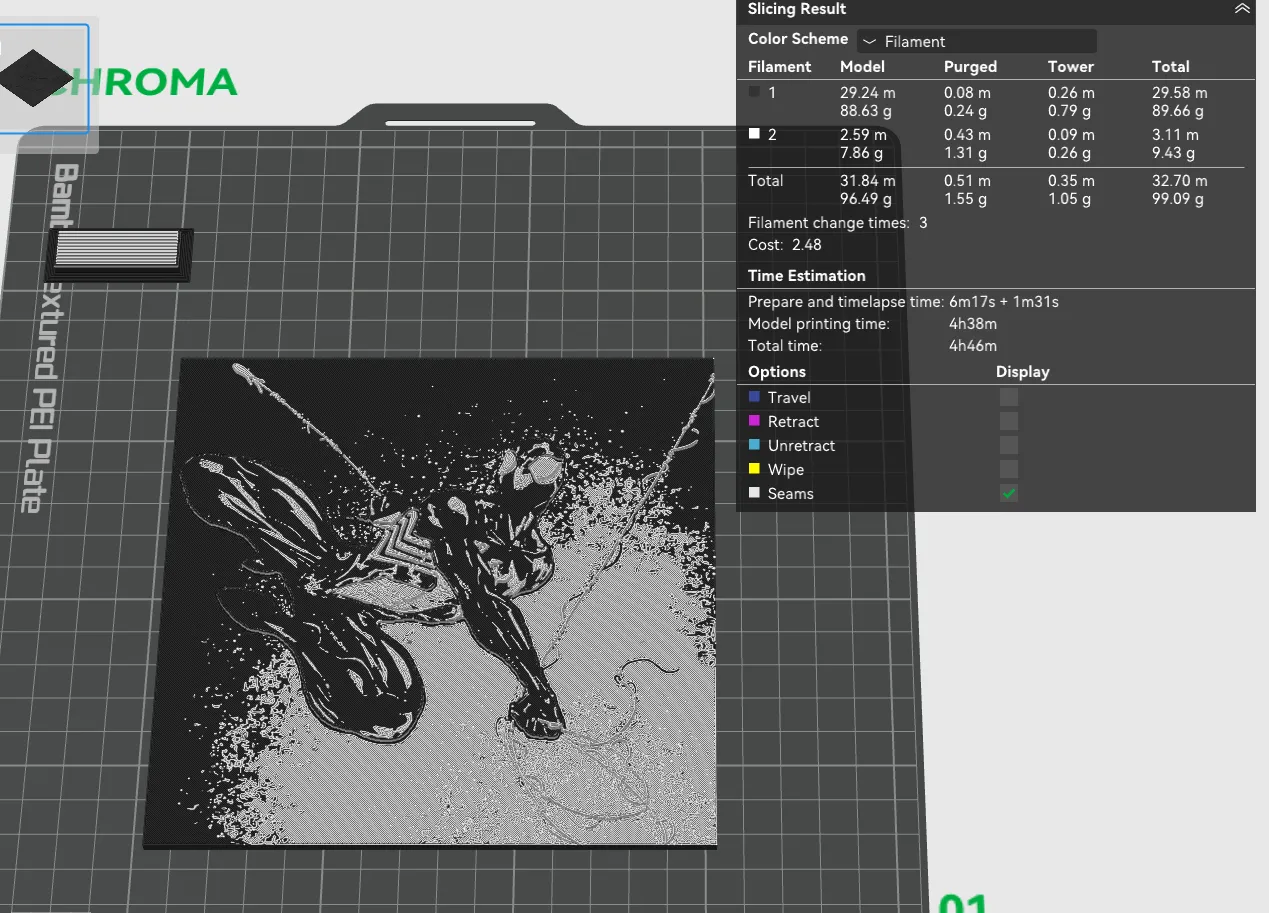The height and width of the screenshot is (913, 1269).
Task: Click the yellow Wipe color indicator
Action: tap(755, 469)
